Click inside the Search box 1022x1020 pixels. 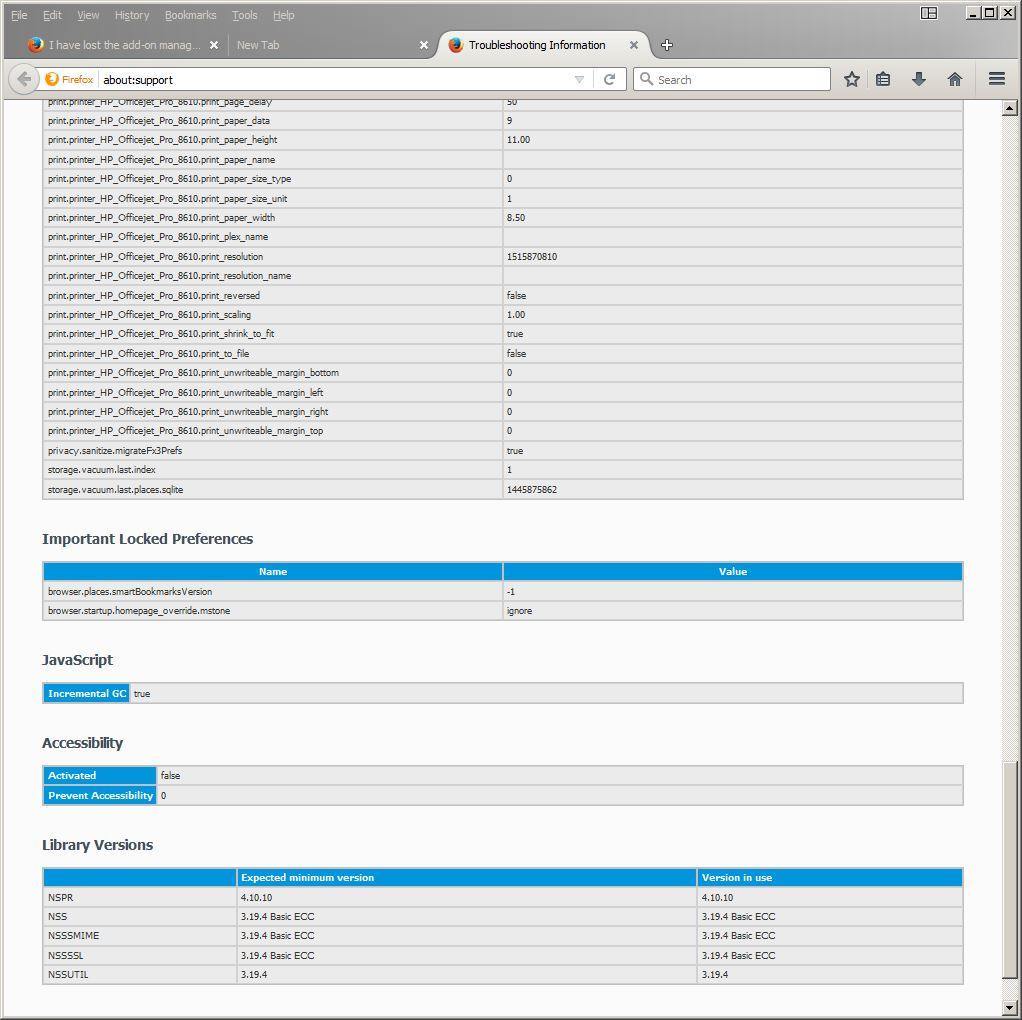(x=740, y=79)
